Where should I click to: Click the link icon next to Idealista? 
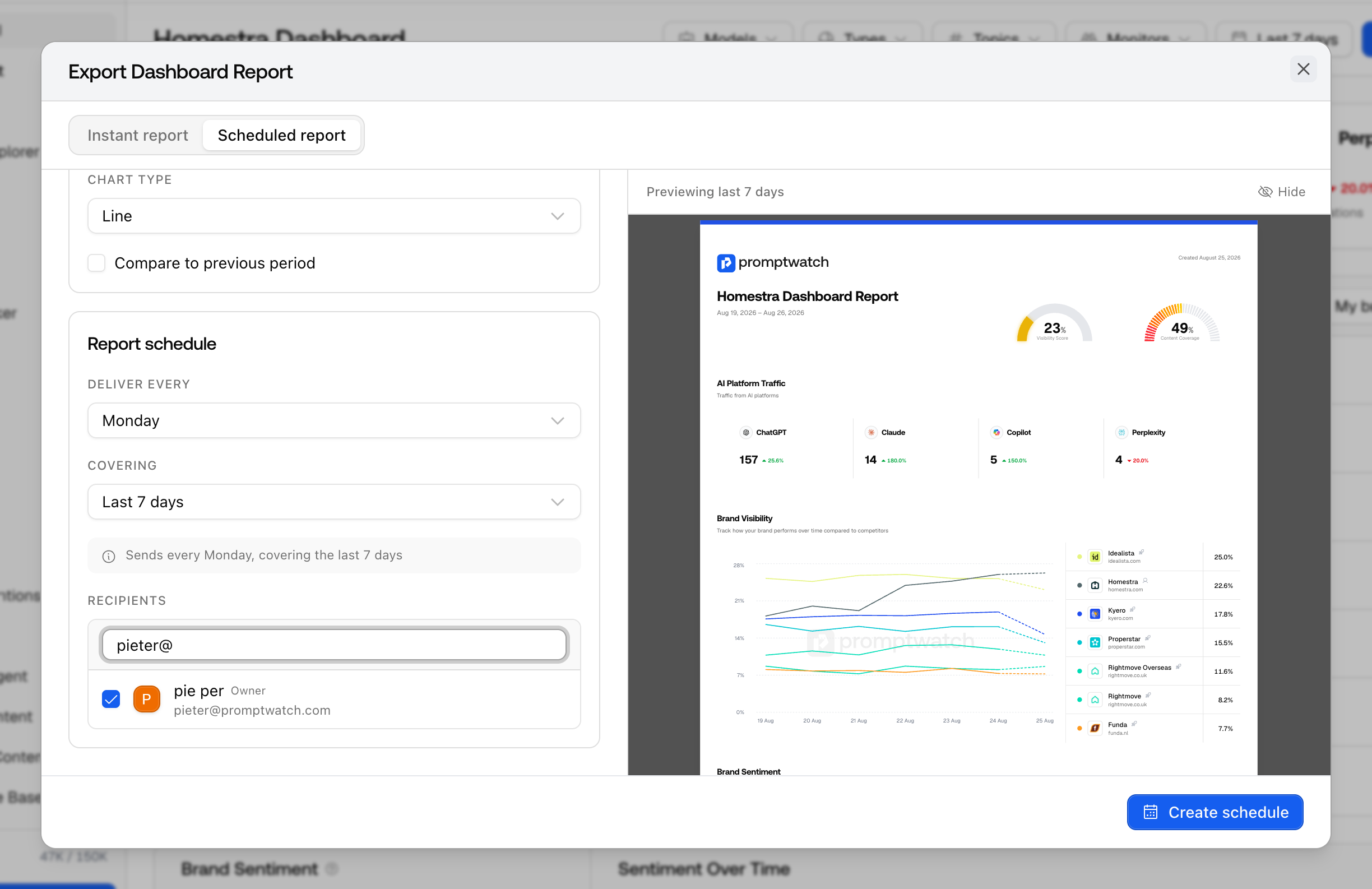coord(1141,552)
